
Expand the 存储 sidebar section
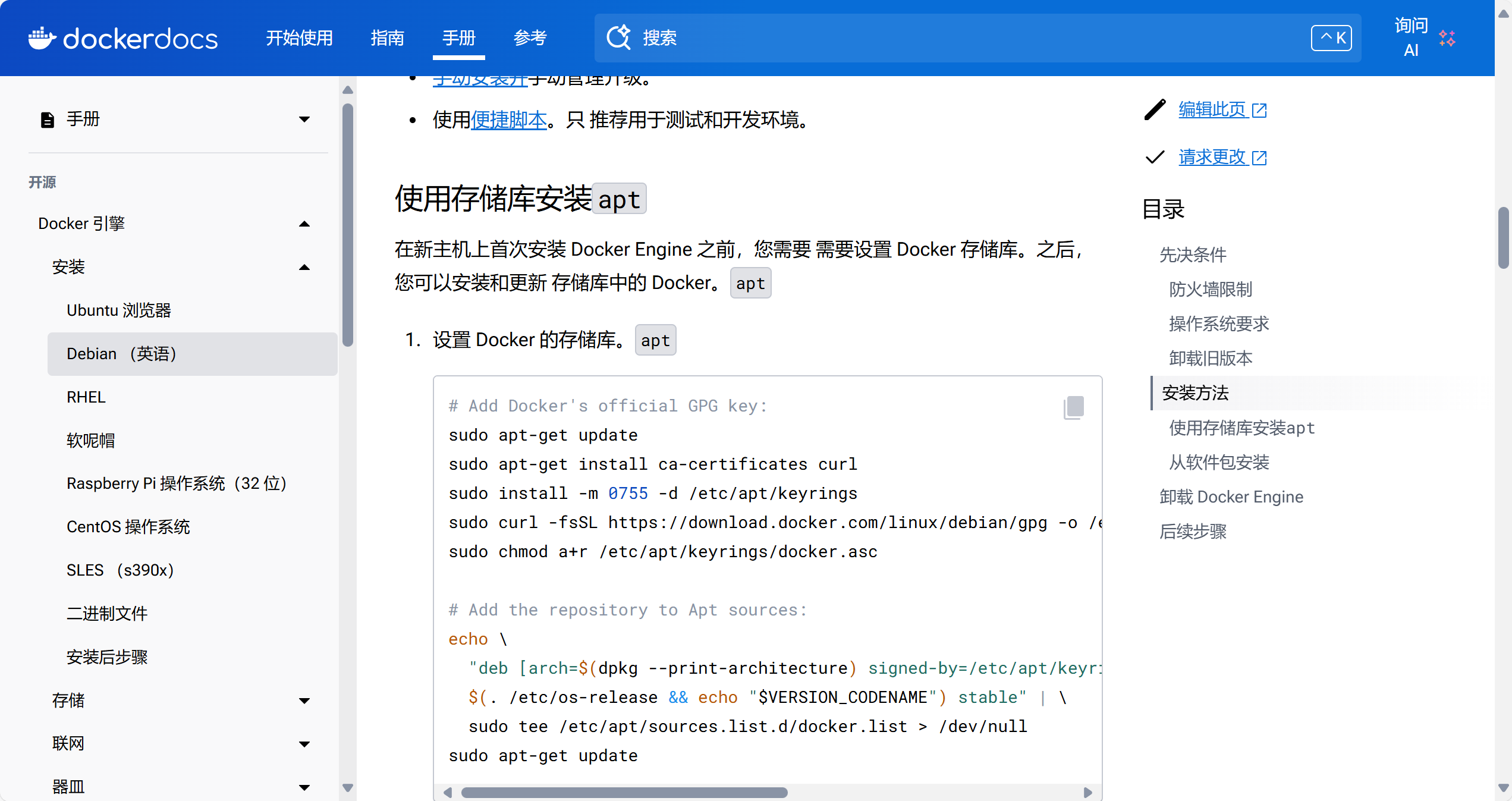304,701
